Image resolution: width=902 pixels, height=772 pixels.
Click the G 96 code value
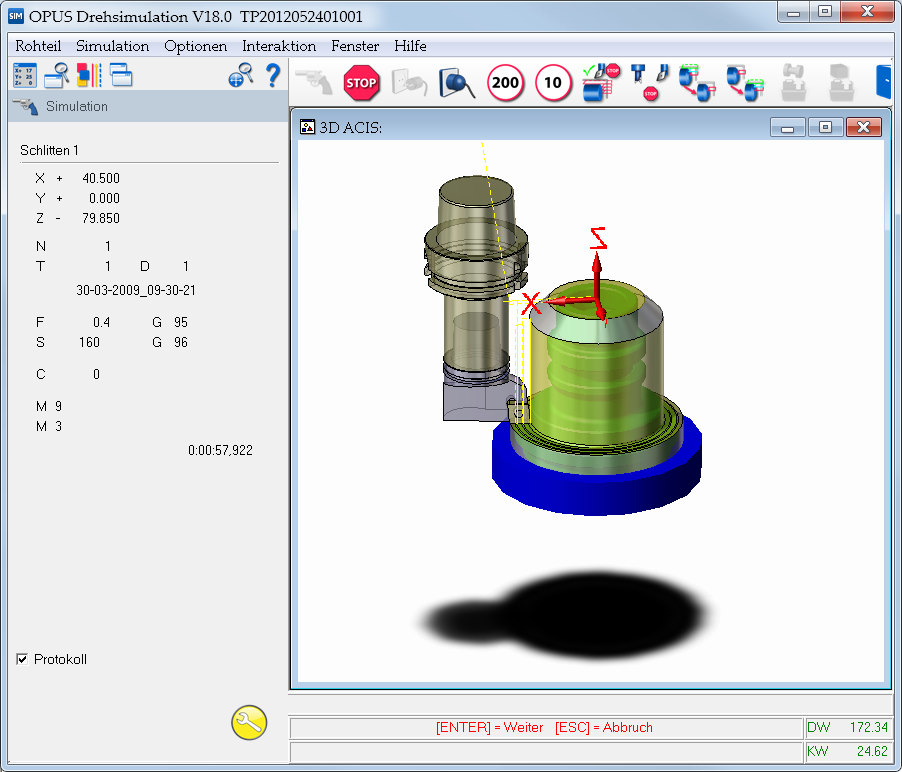[x=170, y=343]
